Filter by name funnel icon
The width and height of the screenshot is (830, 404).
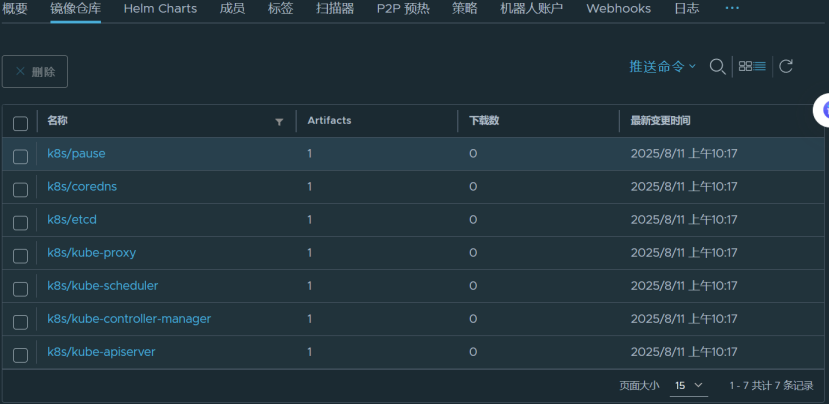[x=279, y=122]
